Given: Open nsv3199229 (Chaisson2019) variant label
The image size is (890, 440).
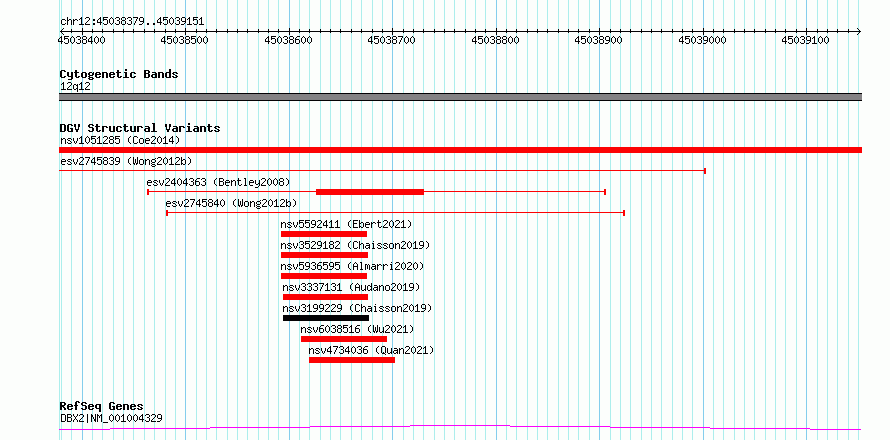Looking at the screenshot, I should click(357, 308).
